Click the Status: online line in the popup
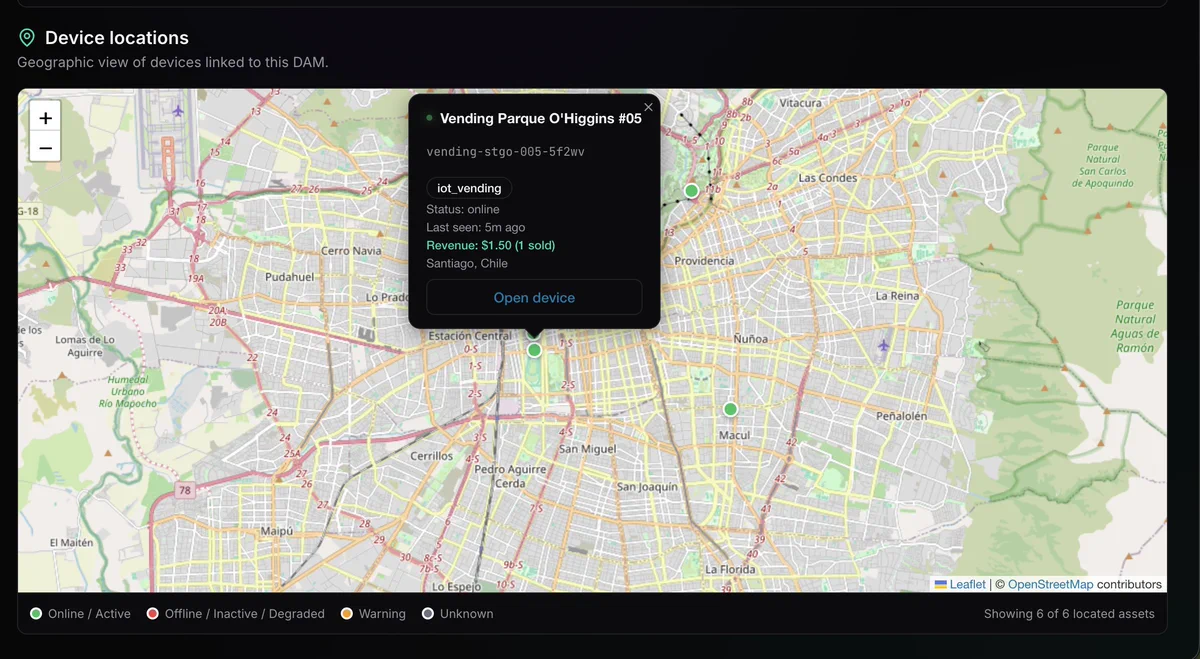The height and width of the screenshot is (659, 1200). click(x=463, y=209)
